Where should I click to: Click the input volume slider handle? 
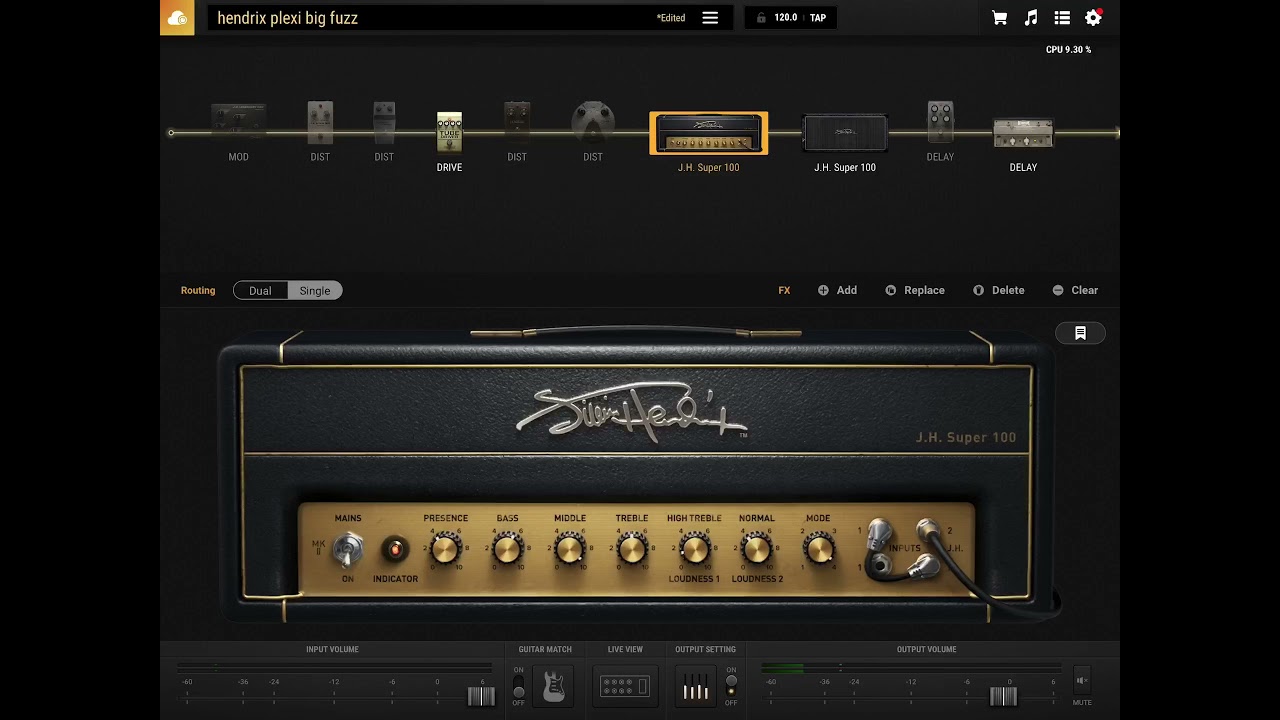pyautogui.click(x=481, y=696)
